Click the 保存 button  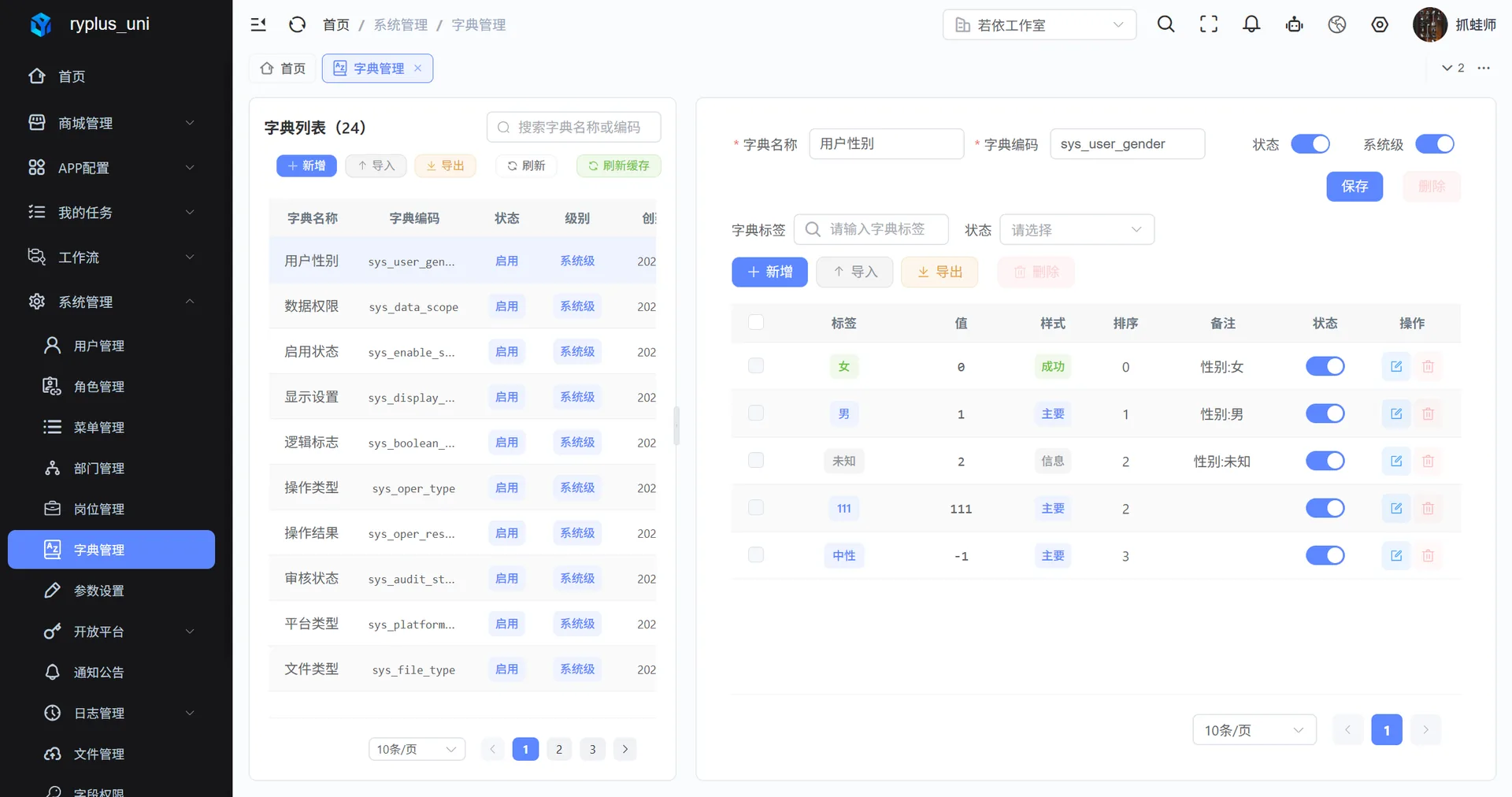pos(1354,187)
